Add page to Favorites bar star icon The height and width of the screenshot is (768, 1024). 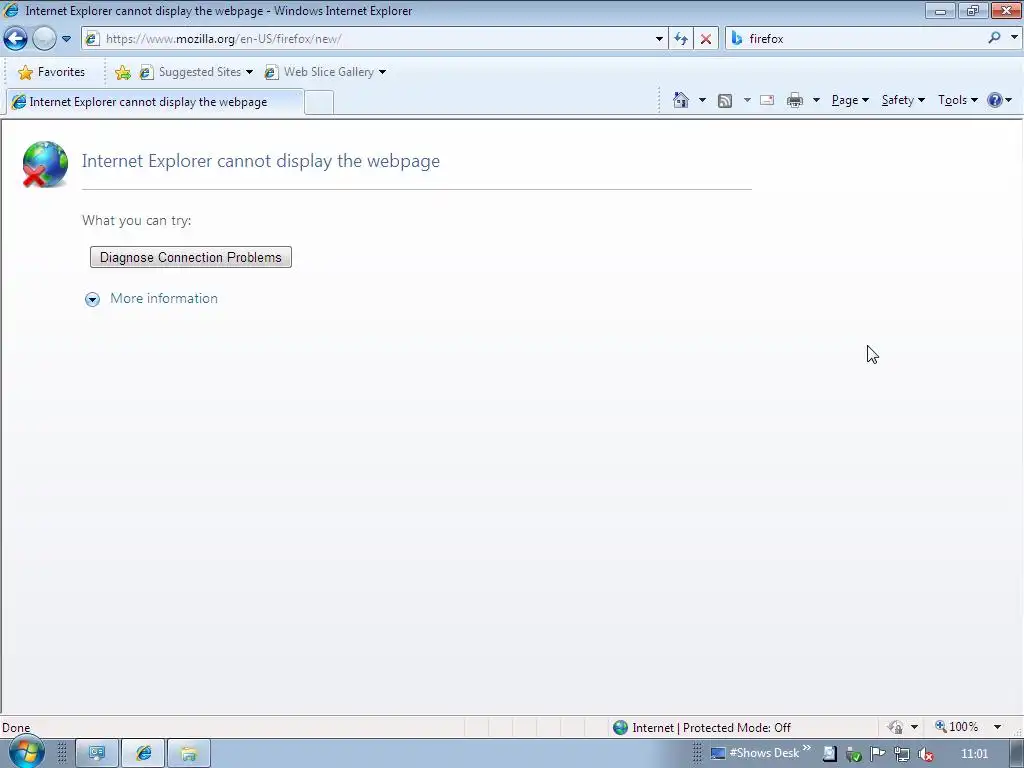point(122,72)
